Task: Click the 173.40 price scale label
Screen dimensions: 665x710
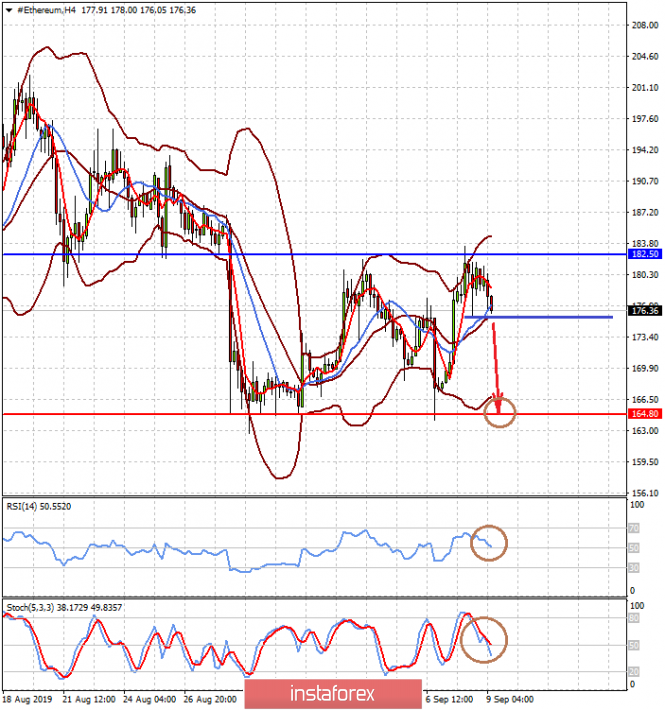Action: coord(645,337)
